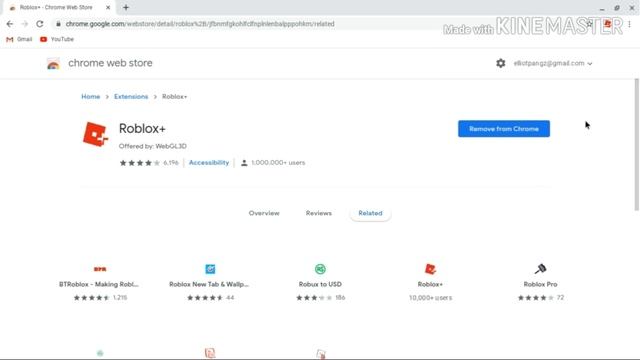Open the Accessibility category link
The image size is (640, 360).
tap(209, 163)
